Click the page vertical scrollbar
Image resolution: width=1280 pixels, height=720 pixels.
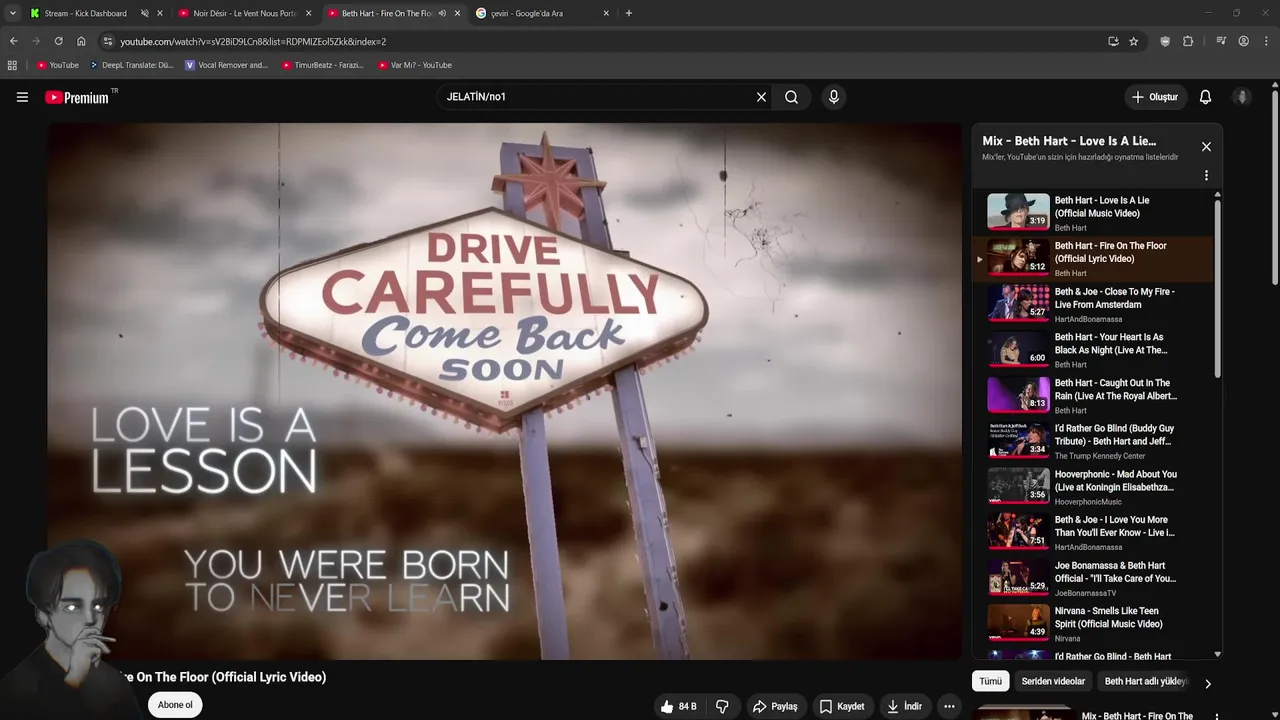(1275, 188)
